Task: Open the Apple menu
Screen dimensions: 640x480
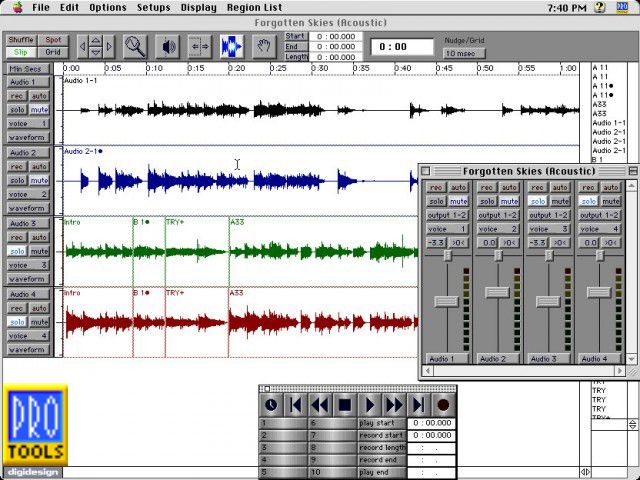Action: [x=17, y=7]
